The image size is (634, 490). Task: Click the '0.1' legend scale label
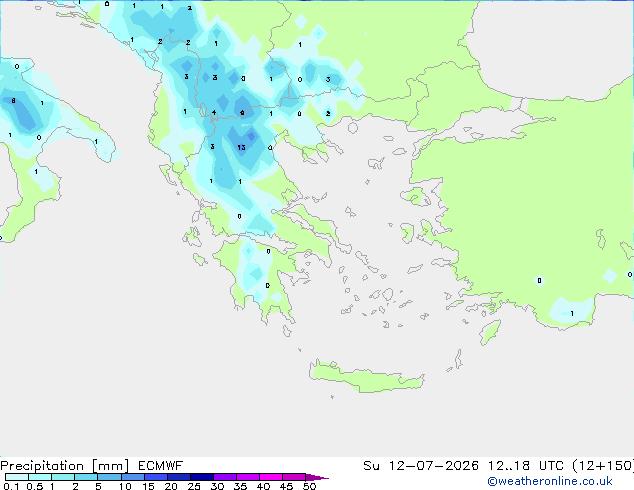coord(11,486)
